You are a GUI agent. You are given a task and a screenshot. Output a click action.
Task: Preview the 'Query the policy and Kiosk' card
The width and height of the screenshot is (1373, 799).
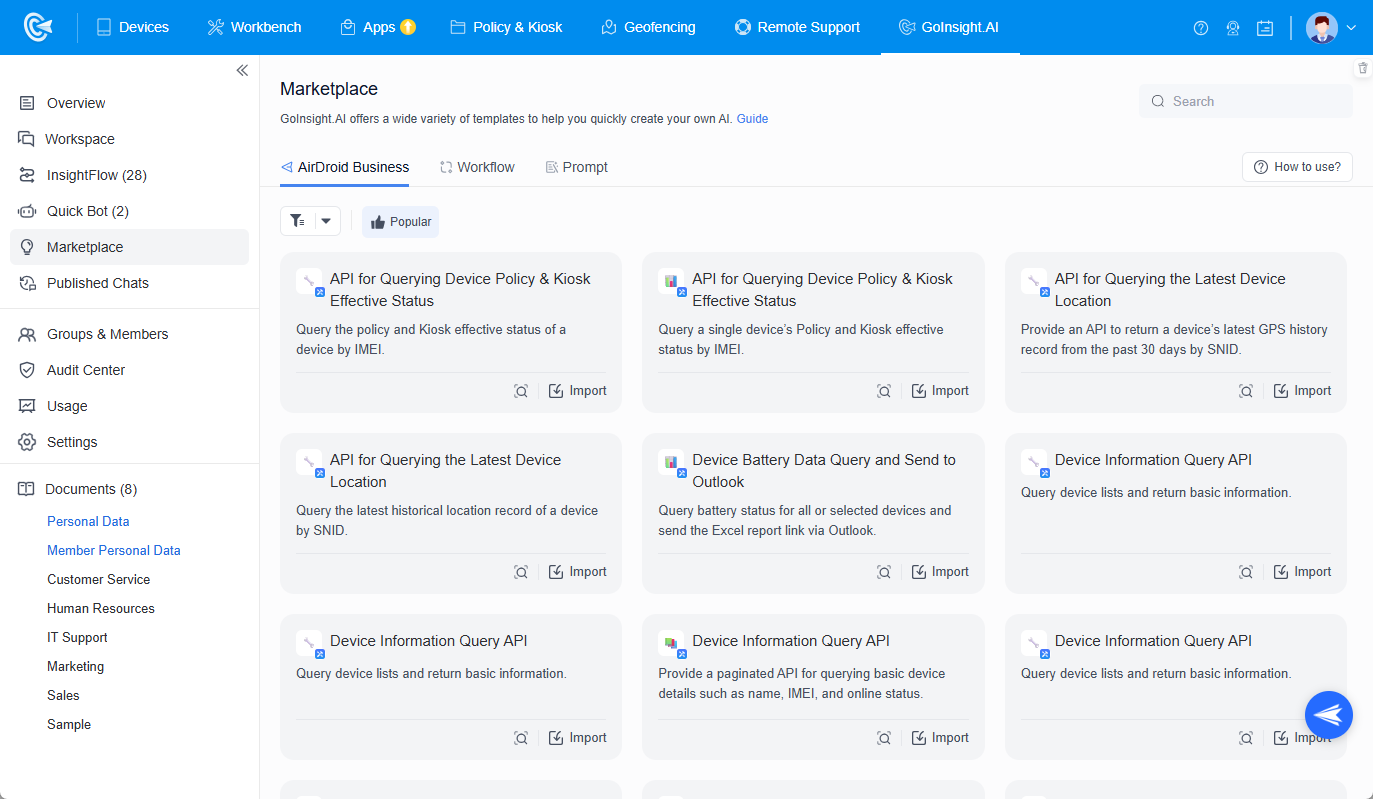[x=521, y=391]
